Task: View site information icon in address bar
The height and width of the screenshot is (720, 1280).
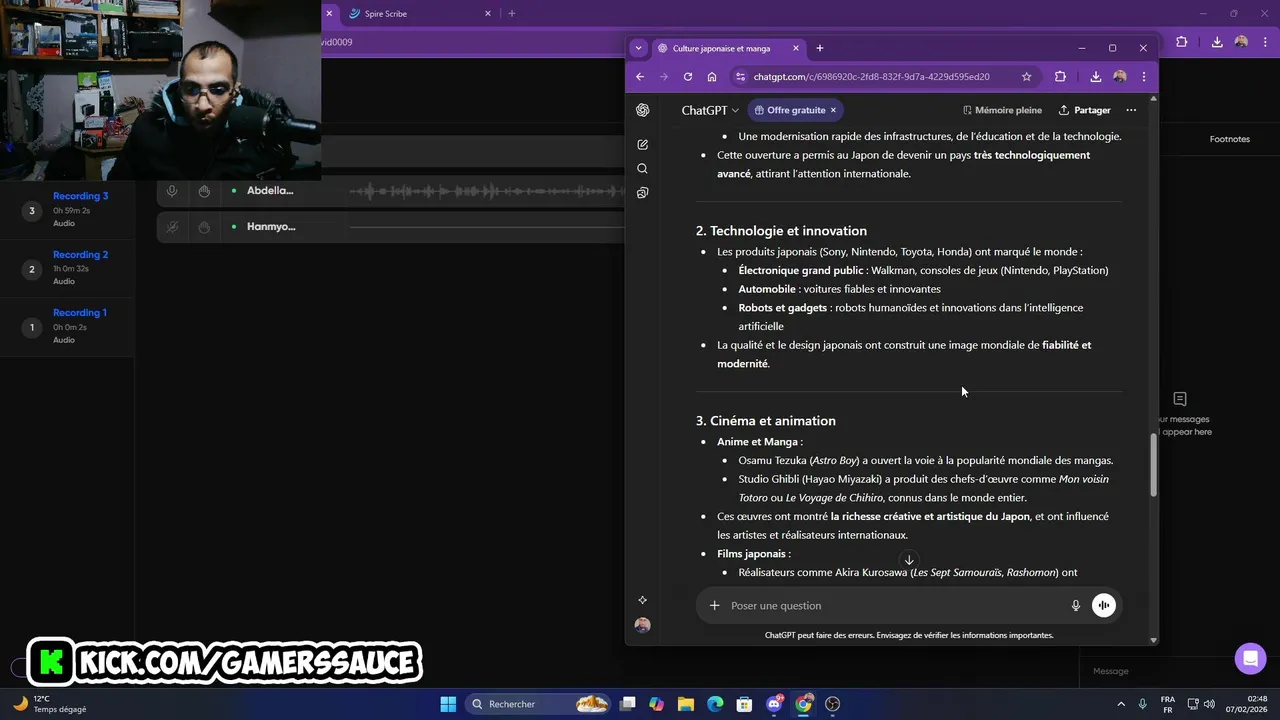Action: 740,77
